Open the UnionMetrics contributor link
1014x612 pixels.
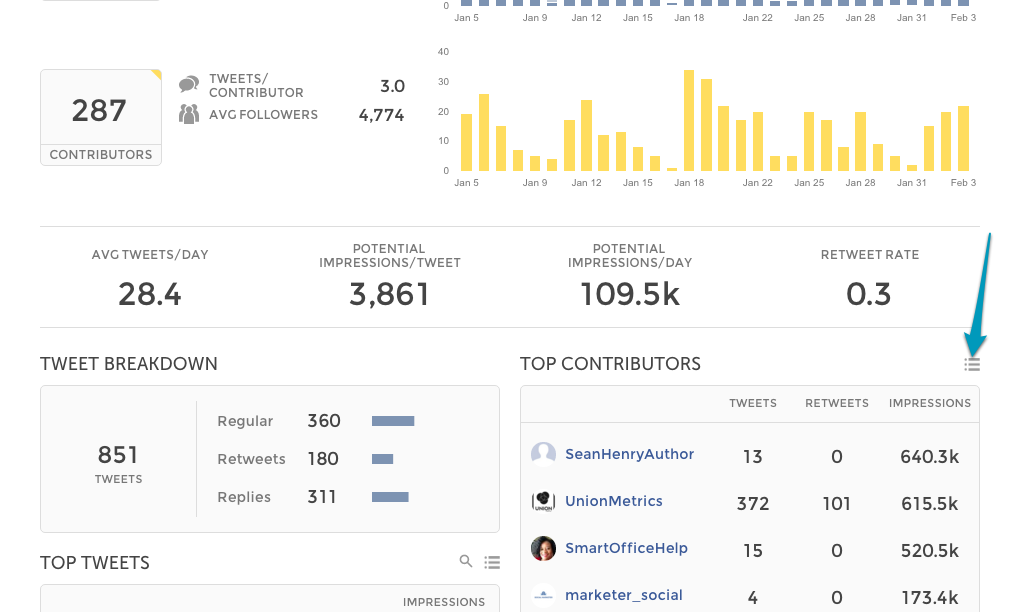(613, 501)
